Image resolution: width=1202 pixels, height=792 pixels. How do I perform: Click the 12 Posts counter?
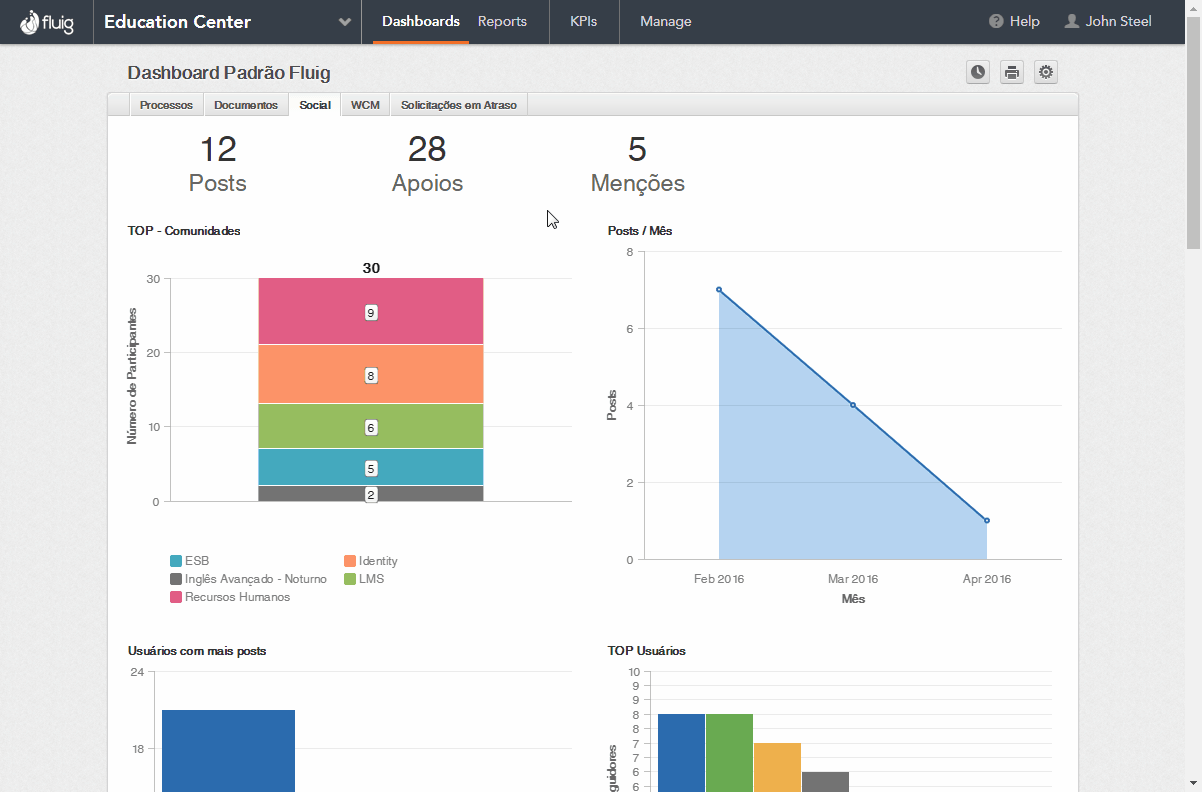click(x=218, y=165)
